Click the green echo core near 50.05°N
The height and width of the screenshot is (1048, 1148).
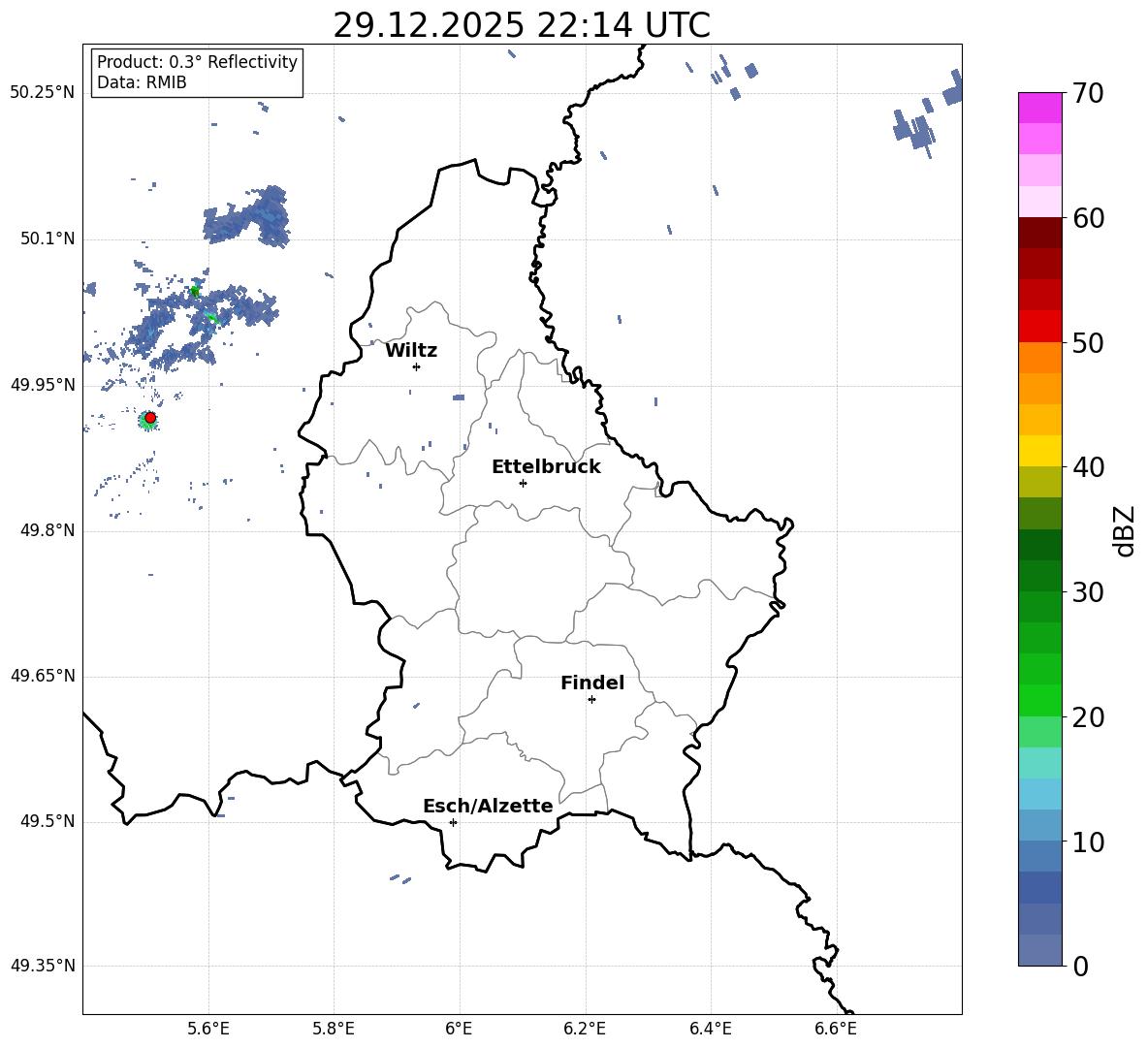[x=195, y=291]
